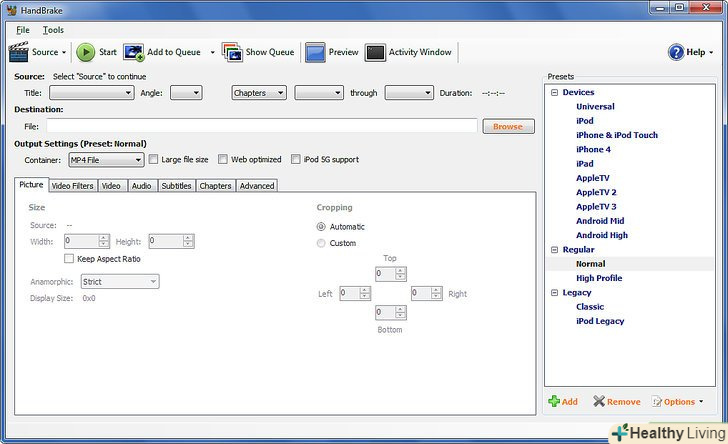Select the iPhone 4 preset
This screenshot has height=444, width=728.
point(593,150)
